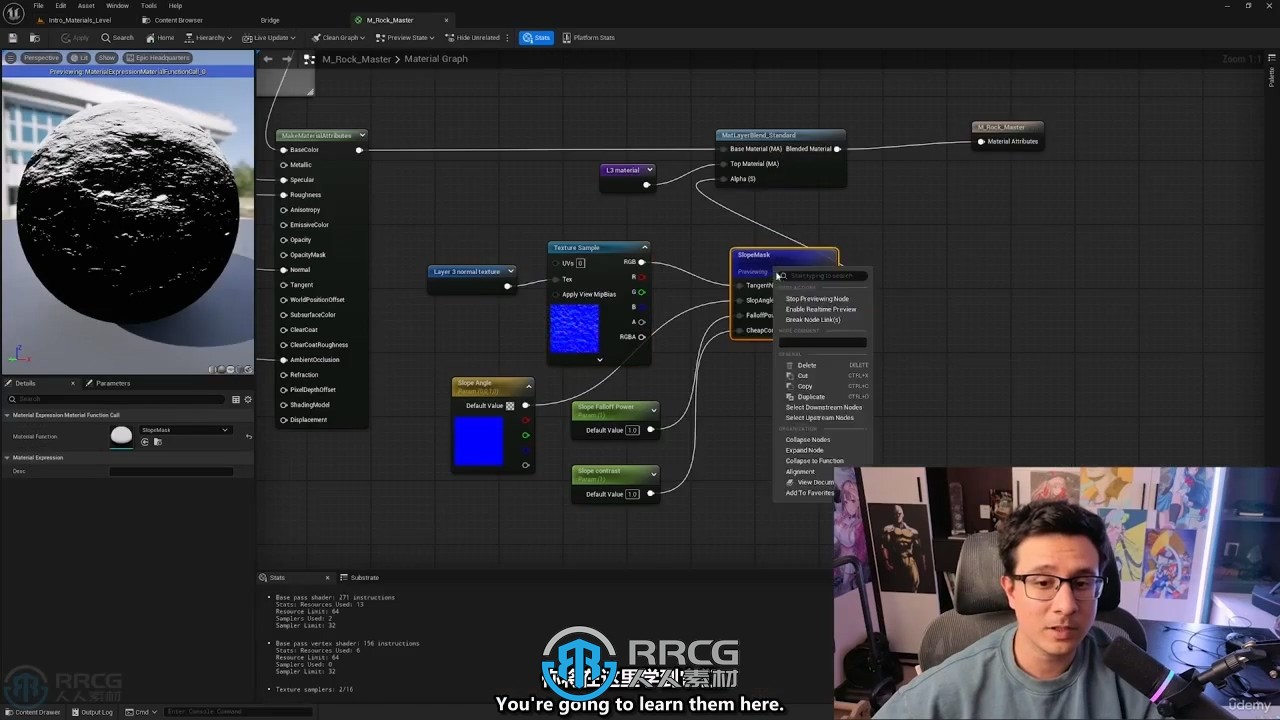Open the Asset menu
1280x720 pixels.
[87, 6]
